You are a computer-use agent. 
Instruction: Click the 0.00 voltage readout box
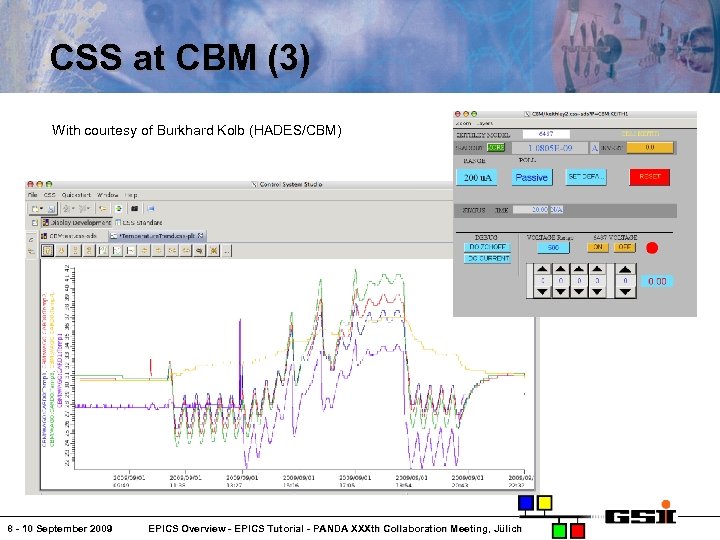click(657, 281)
